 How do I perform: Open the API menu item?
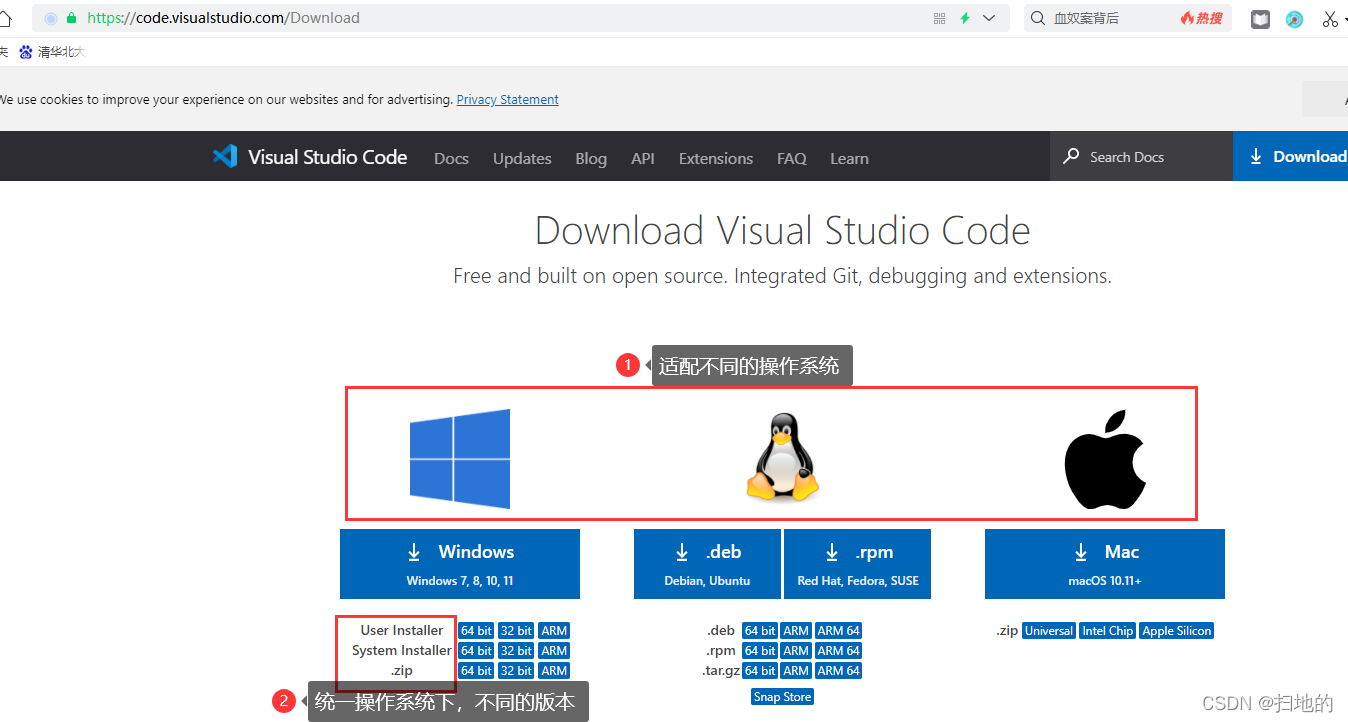pyautogui.click(x=643, y=158)
